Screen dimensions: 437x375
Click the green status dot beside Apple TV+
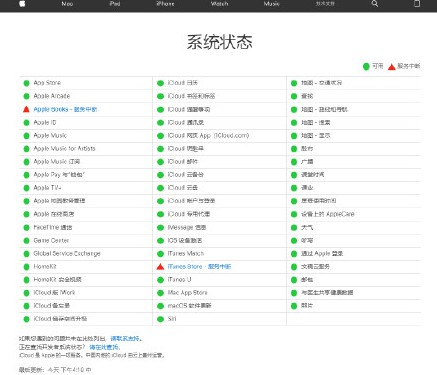(x=26, y=188)
